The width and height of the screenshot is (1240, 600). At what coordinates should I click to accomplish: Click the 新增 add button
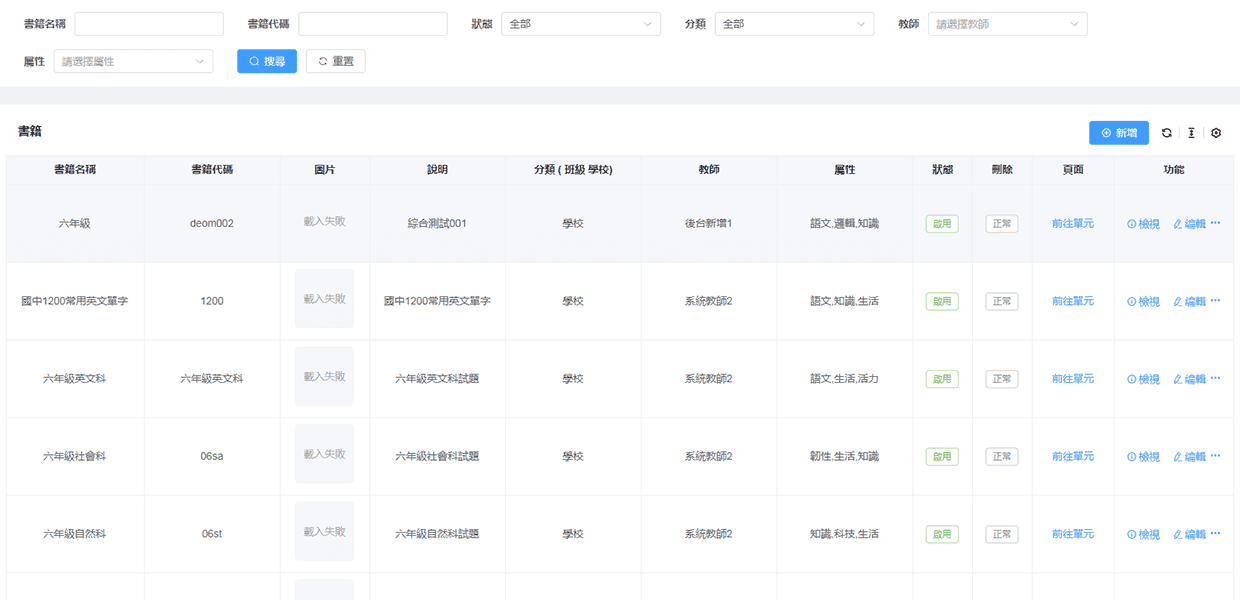[x=1118, y=133]
